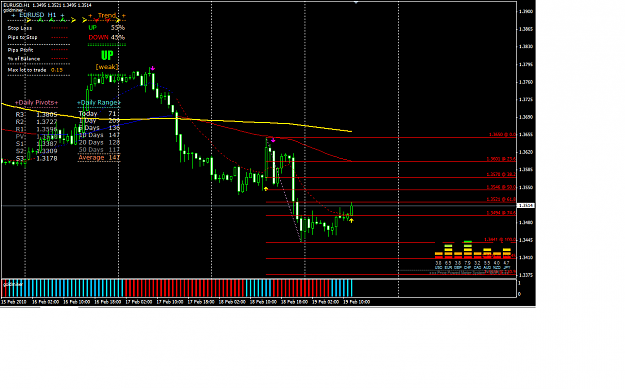This screenshot has width=625, height=389.
Task: Click the R3 pivot value 1.3805
Action: tap(47, 115)
